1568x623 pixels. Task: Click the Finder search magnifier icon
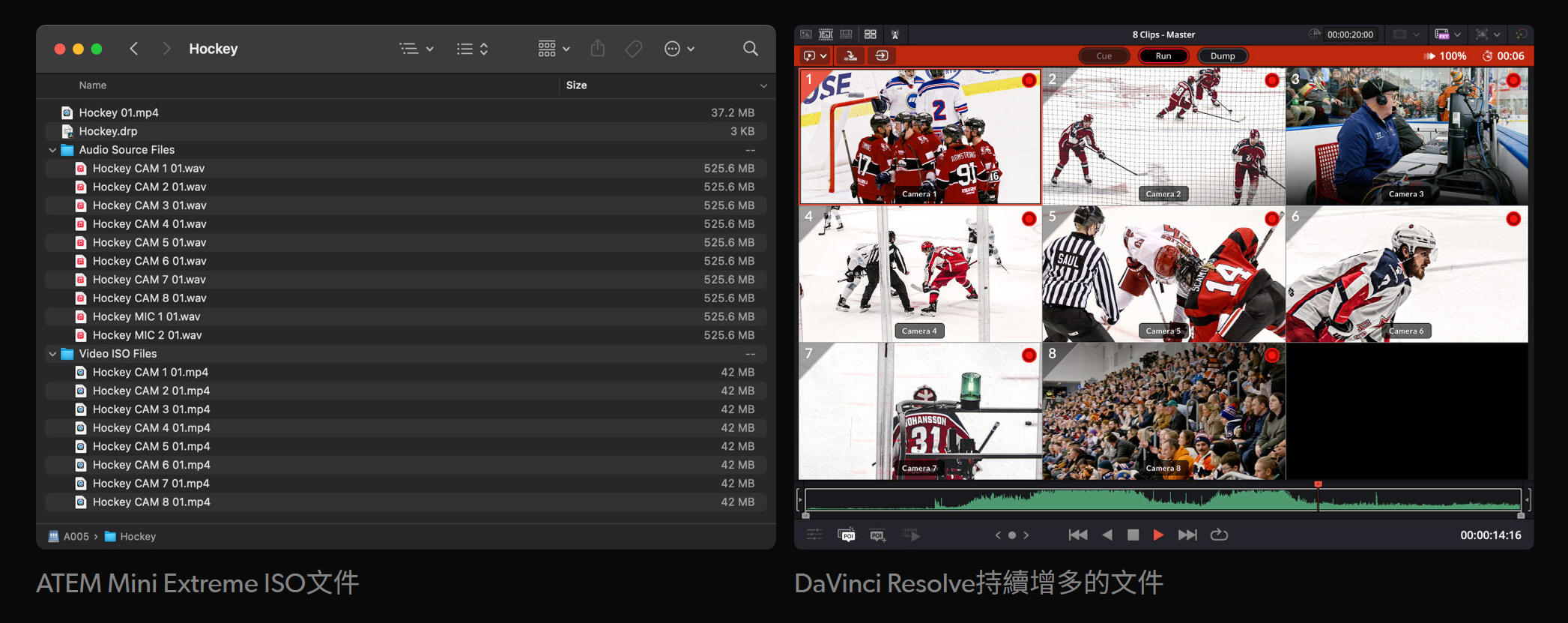tap(750, 49)
